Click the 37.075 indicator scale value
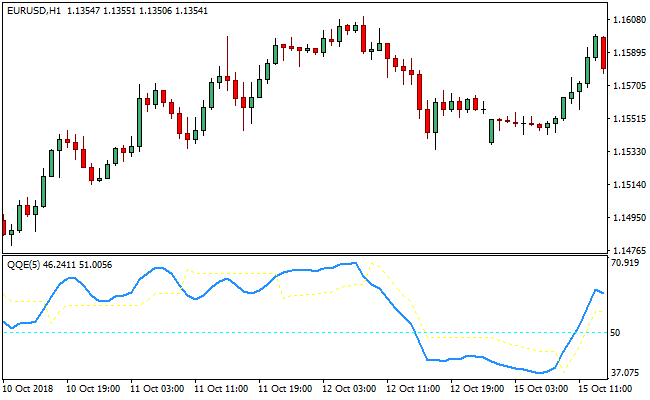Screen dimensions: 650x400 click(625, 373)
